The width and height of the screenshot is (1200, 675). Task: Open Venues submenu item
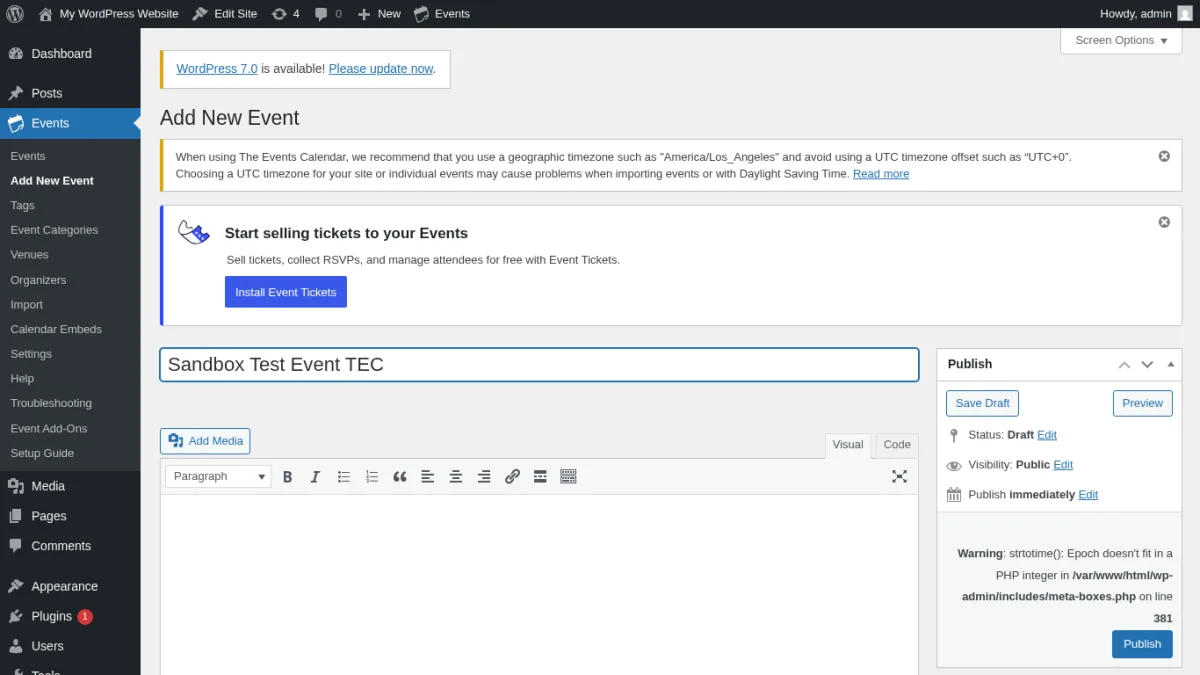tap(29, 255)
